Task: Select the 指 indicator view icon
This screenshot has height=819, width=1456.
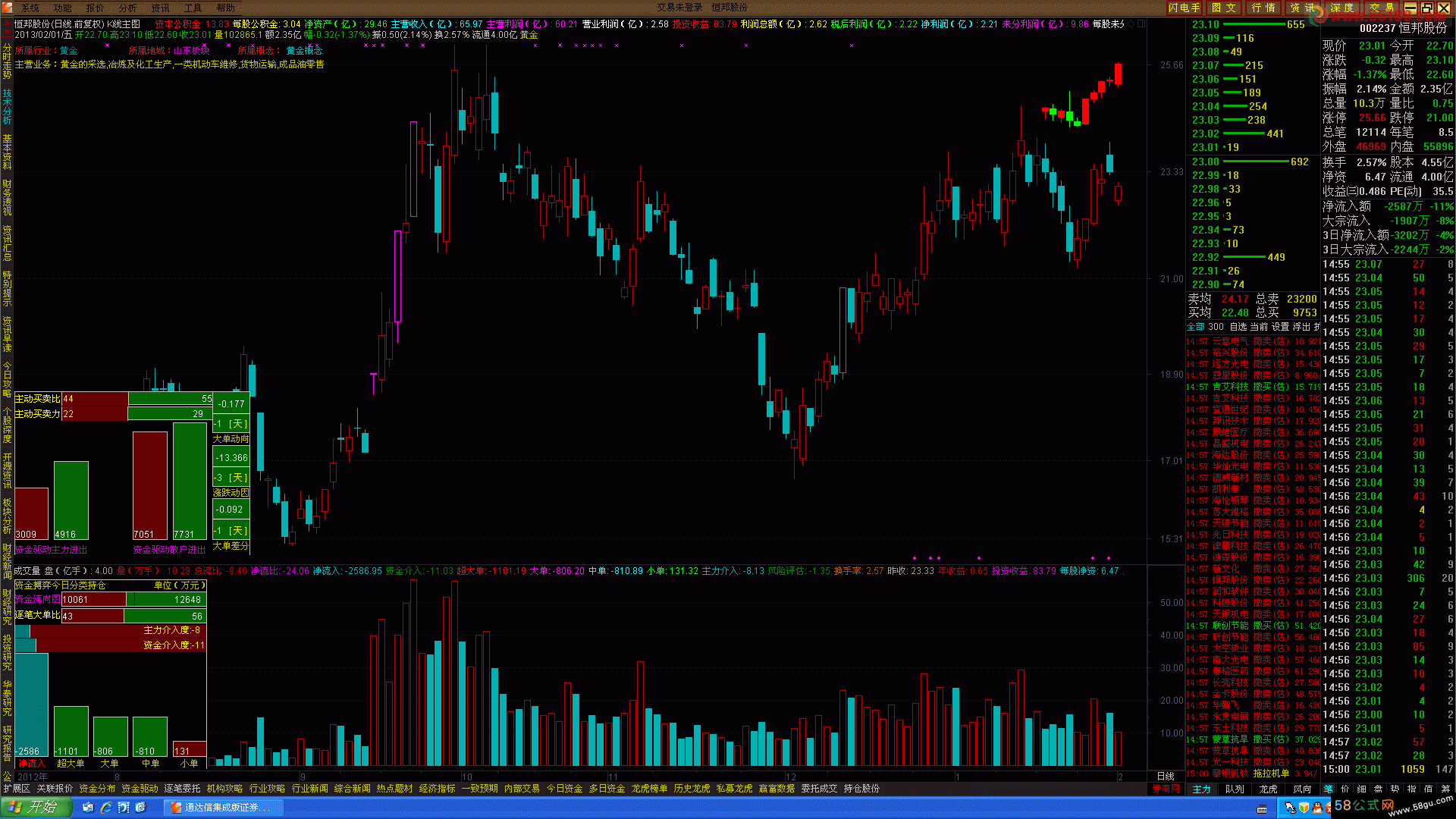Action: [1411, 789]
